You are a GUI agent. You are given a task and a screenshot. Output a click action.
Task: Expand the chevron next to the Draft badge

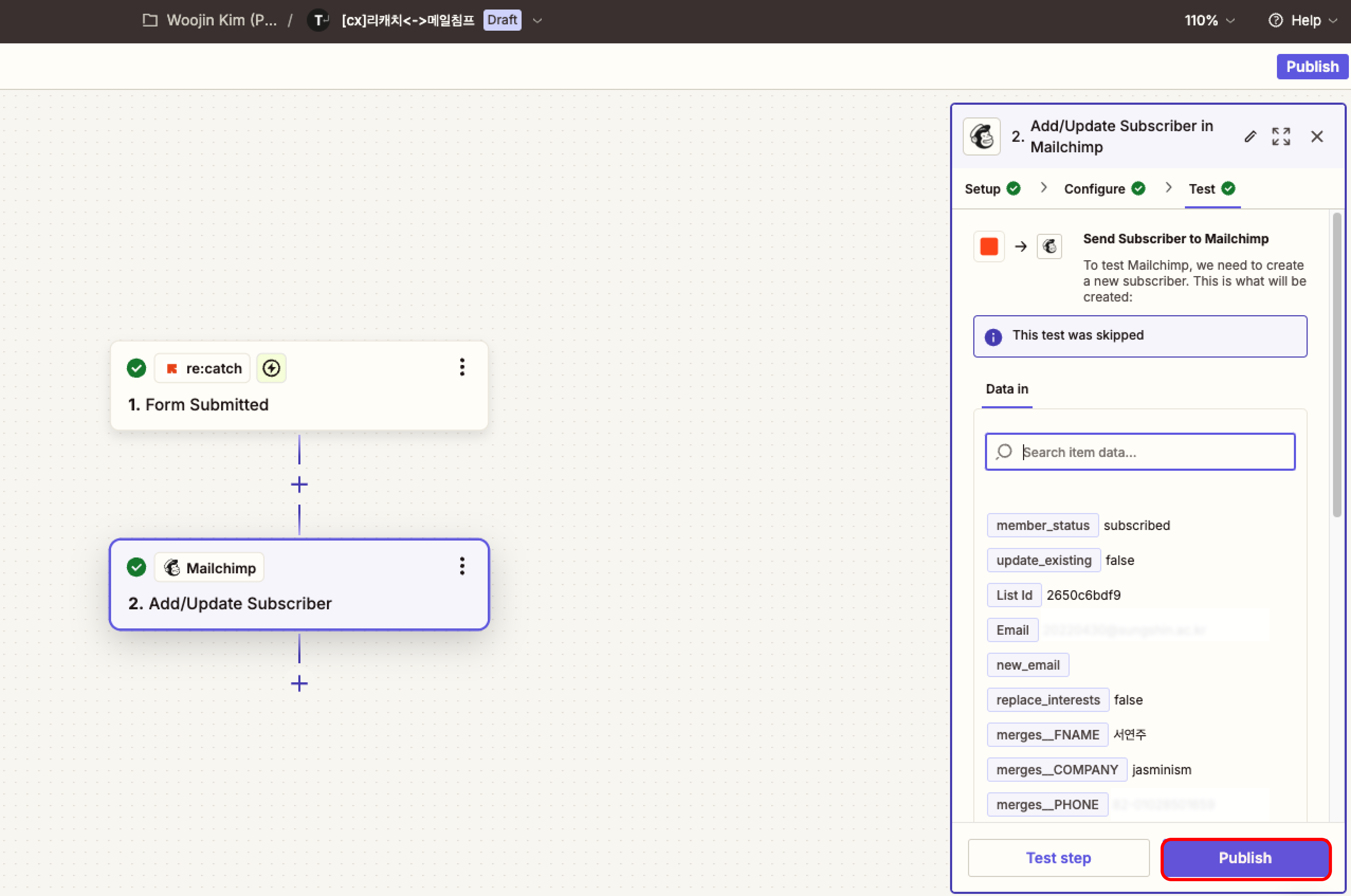(537, 20)
